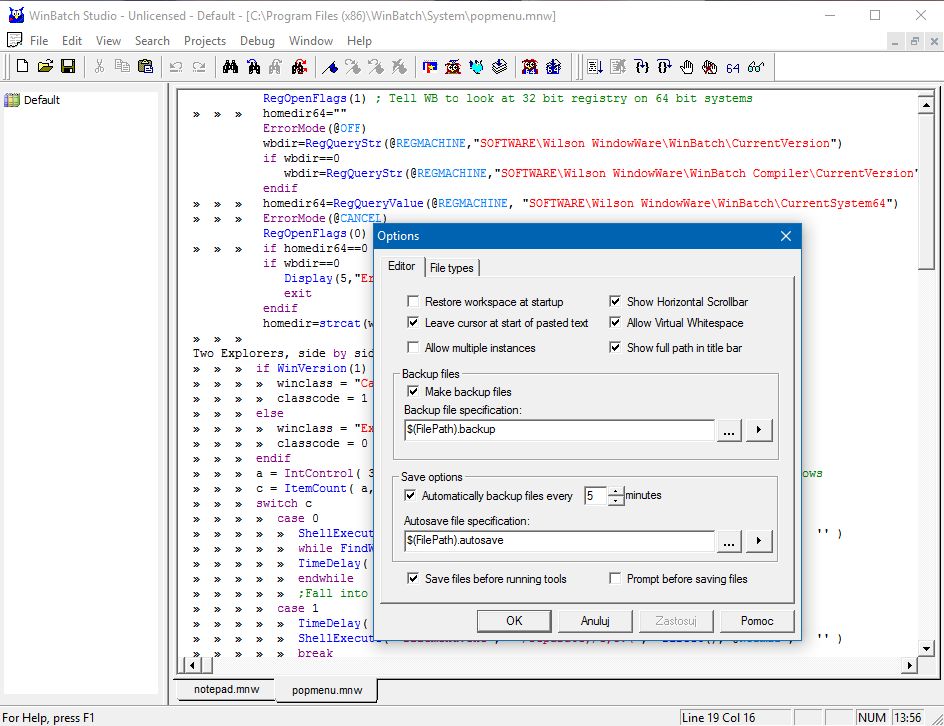Open the File menu
This screenshot has height=726, width=944.
point(39,41)
